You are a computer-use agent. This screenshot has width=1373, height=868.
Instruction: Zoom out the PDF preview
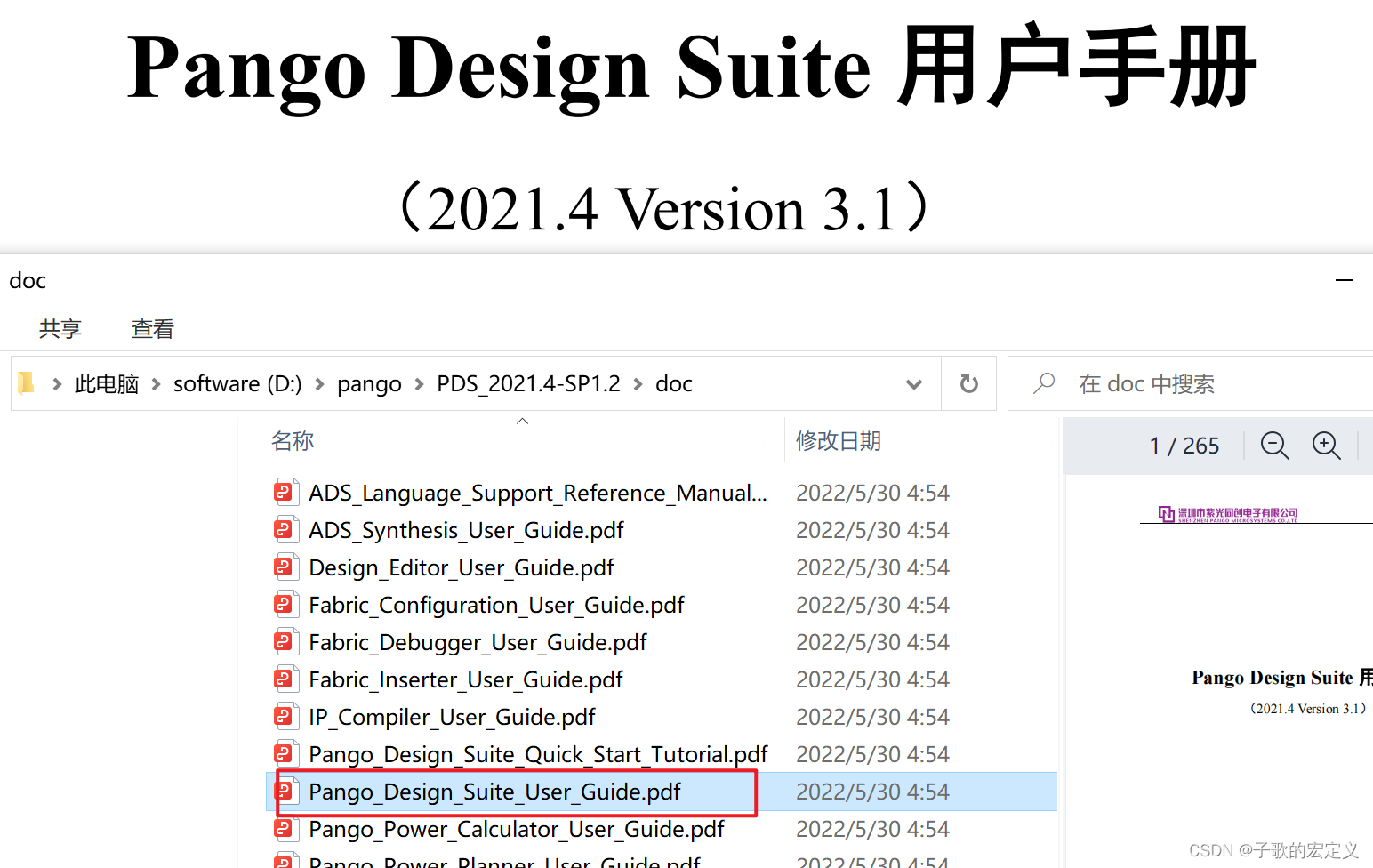(x=1274, y=445)
